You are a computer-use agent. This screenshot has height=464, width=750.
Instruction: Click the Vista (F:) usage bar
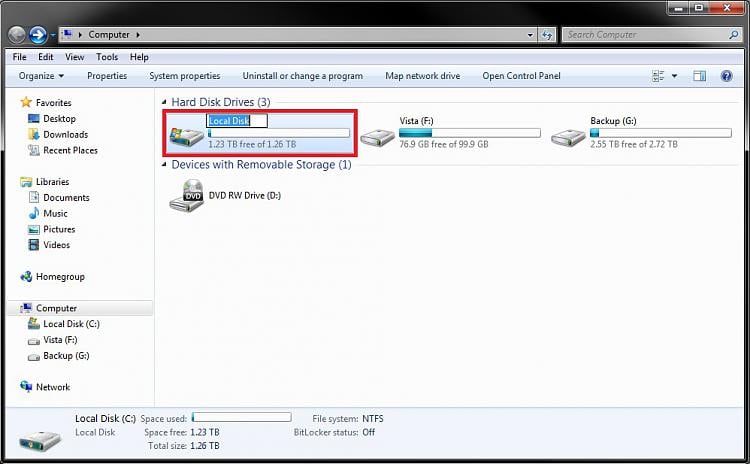click(x=470, y=133)
